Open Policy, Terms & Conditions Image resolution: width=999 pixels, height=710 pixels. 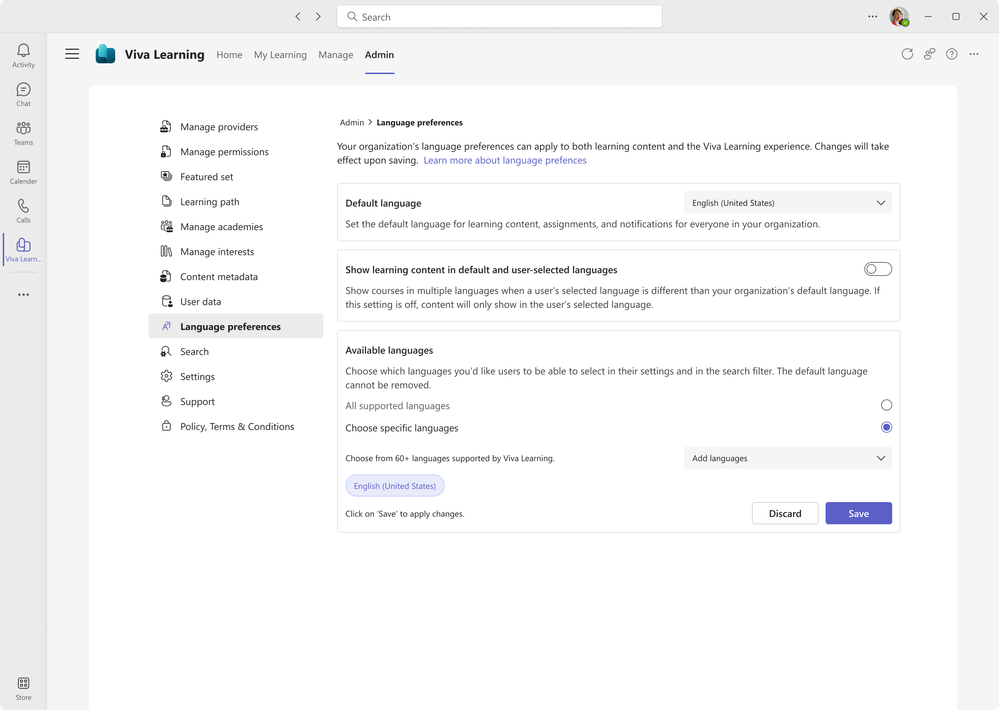coord(236,426)
